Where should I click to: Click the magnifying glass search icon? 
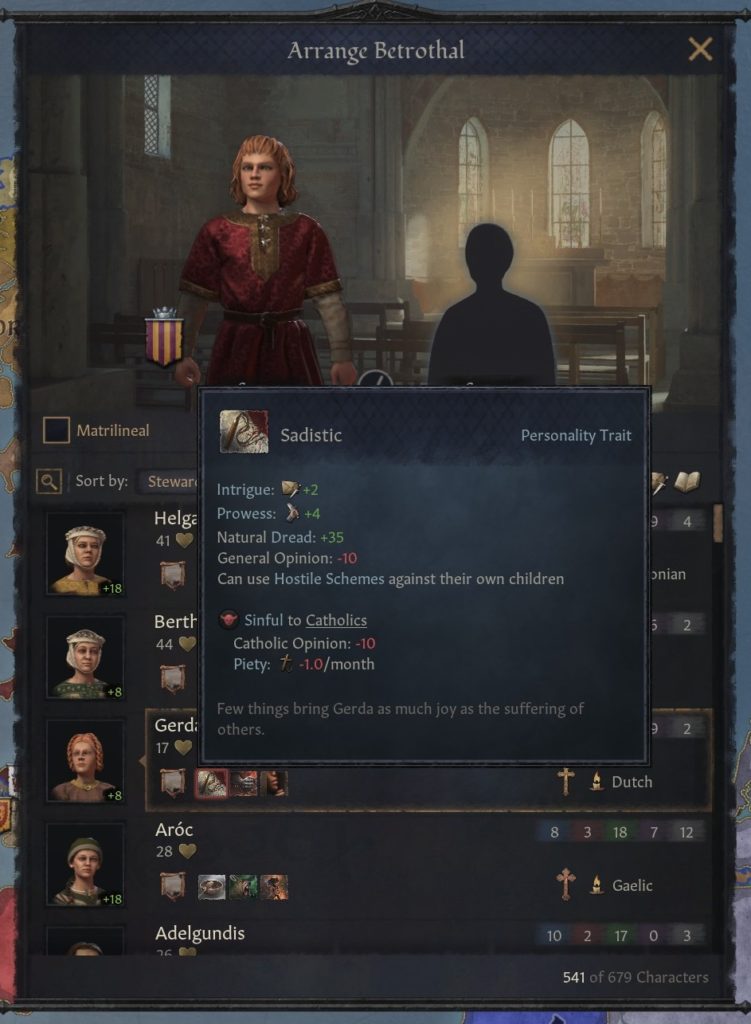tap(49, 481)
